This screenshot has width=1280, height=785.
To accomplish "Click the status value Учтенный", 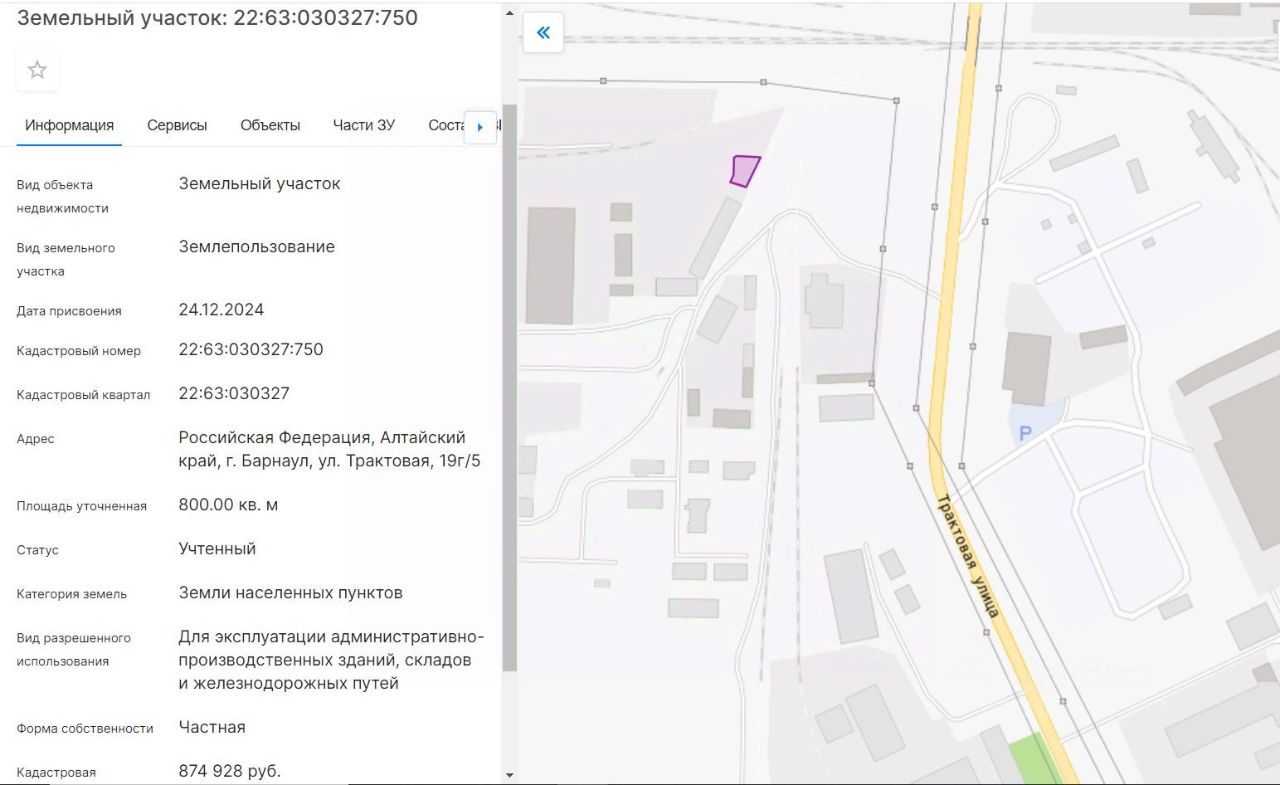I will pyautogui.click(x=217, y=548).
